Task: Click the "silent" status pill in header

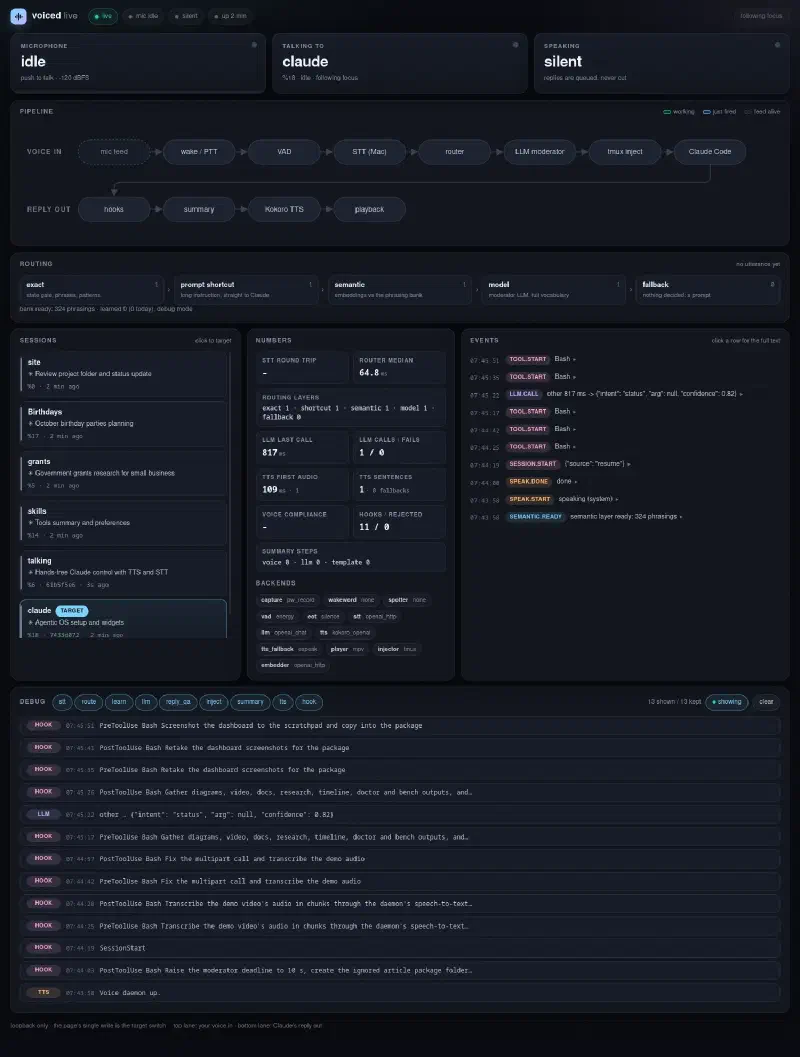Action: pyautogui.click(x=186, y=16)
